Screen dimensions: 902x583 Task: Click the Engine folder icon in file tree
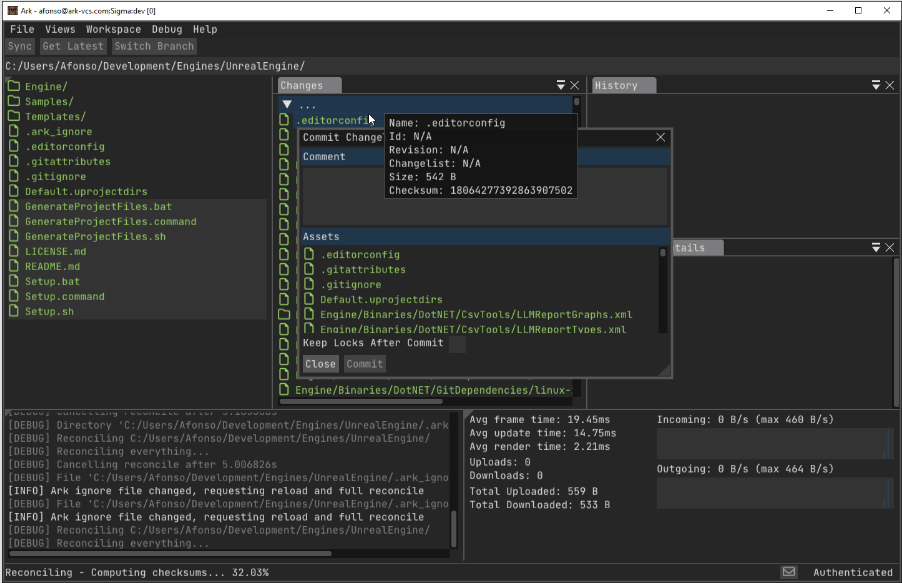pos(14,86)
